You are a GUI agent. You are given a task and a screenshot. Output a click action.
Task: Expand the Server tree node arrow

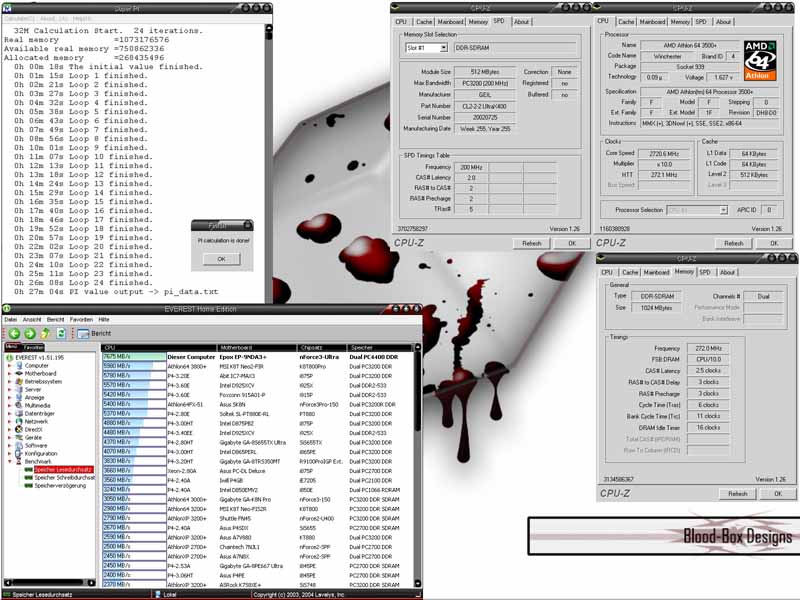coord(9,389)
